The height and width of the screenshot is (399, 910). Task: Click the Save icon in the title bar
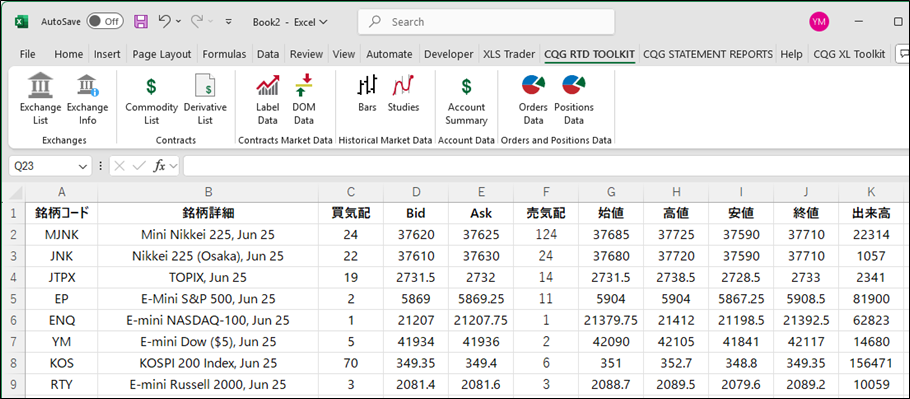(x=141, y=22)
